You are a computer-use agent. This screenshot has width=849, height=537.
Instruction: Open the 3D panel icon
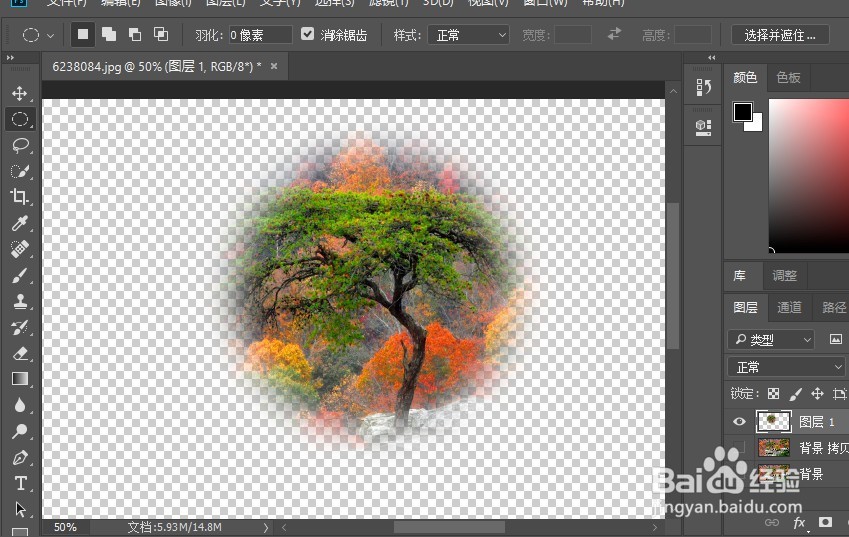pos(703,128)
